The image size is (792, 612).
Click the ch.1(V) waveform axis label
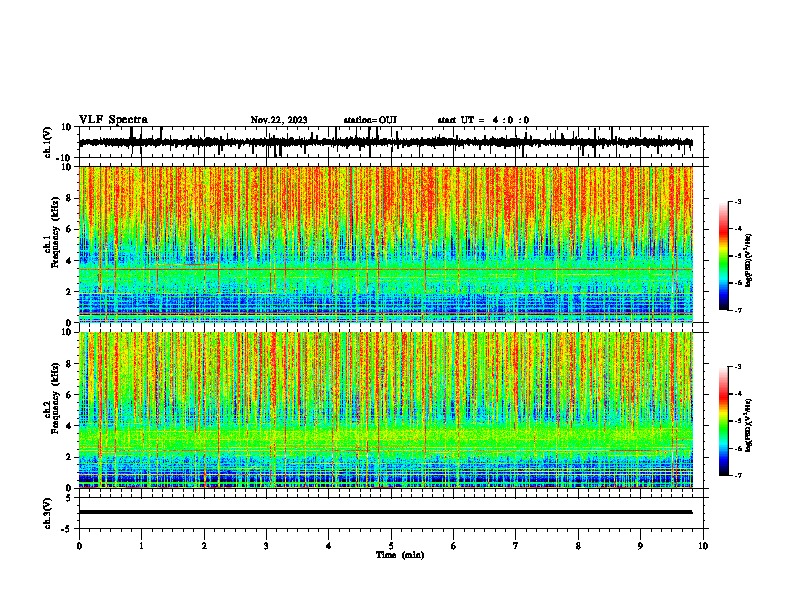48,142
